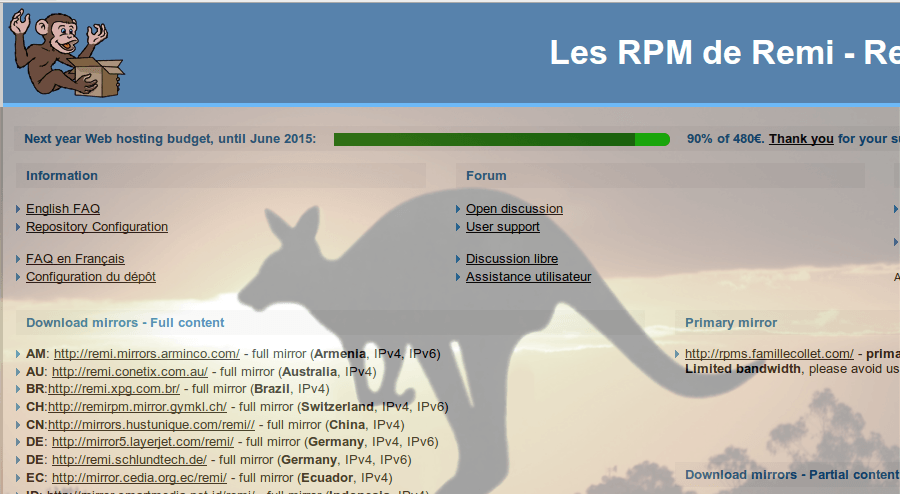Image resolution: width=900 pixels, height=494 pixels.
Task: Click the Limited bandwidth warning text
Action: [x=743, y=369]
